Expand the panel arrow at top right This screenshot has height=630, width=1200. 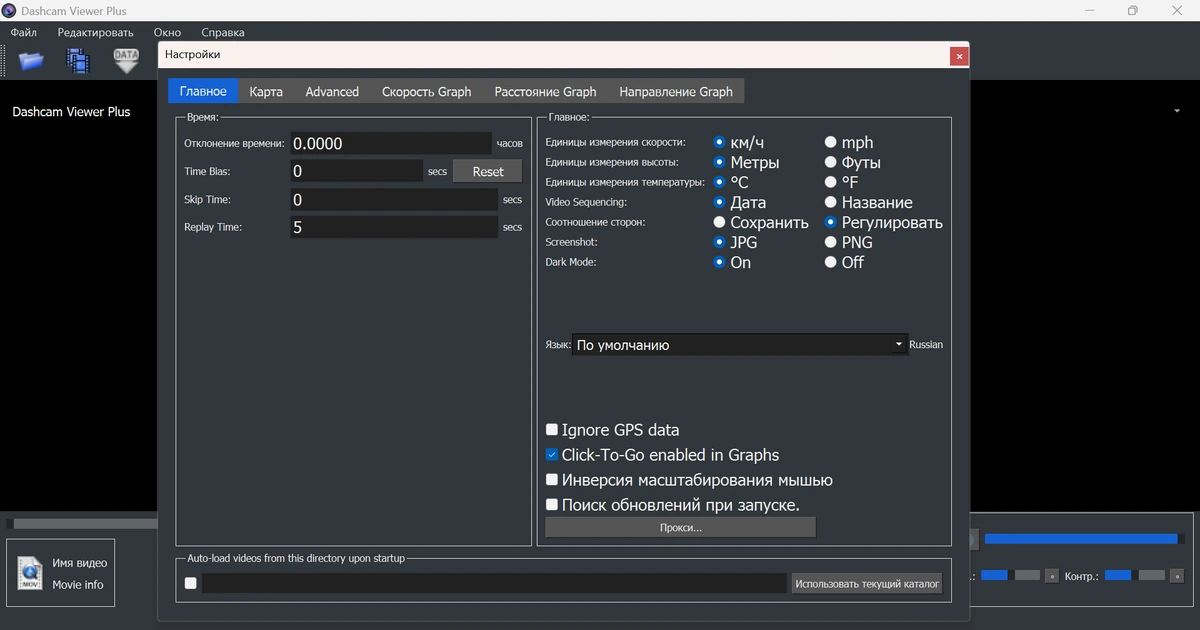point(1177,111)
